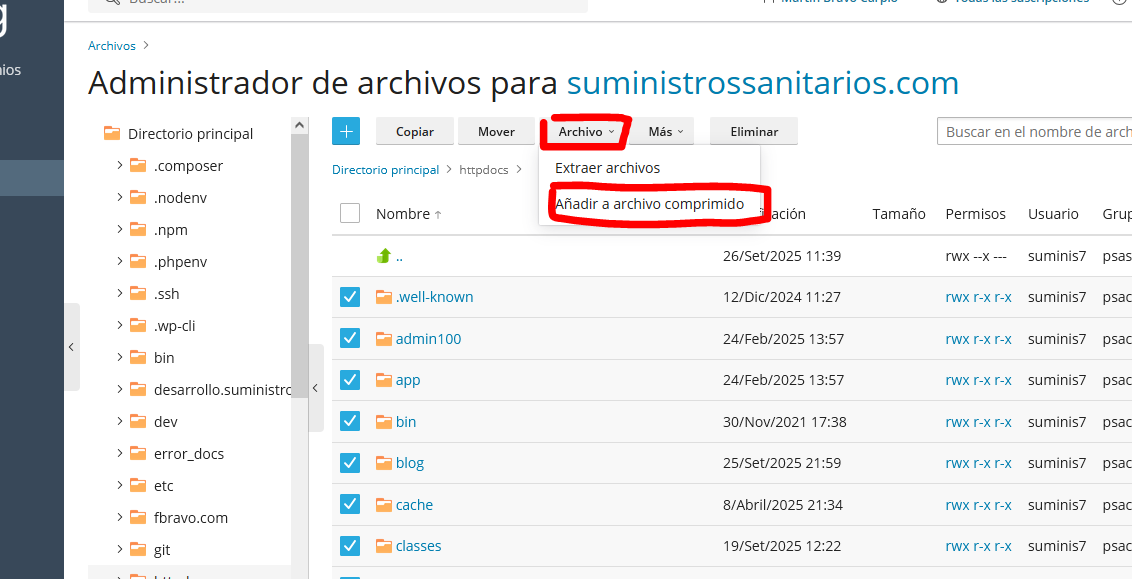Click the folder icon next to blog

point(385,462)
